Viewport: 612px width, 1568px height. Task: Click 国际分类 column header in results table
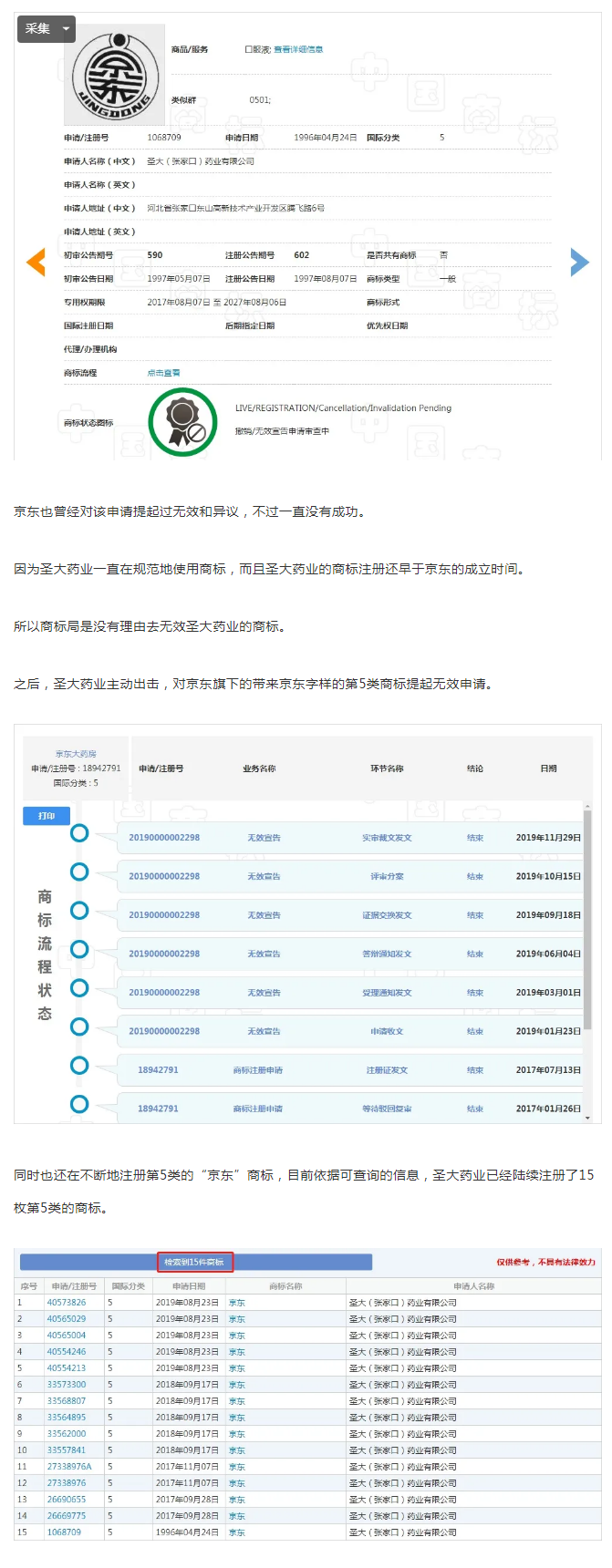(129, 1286)
